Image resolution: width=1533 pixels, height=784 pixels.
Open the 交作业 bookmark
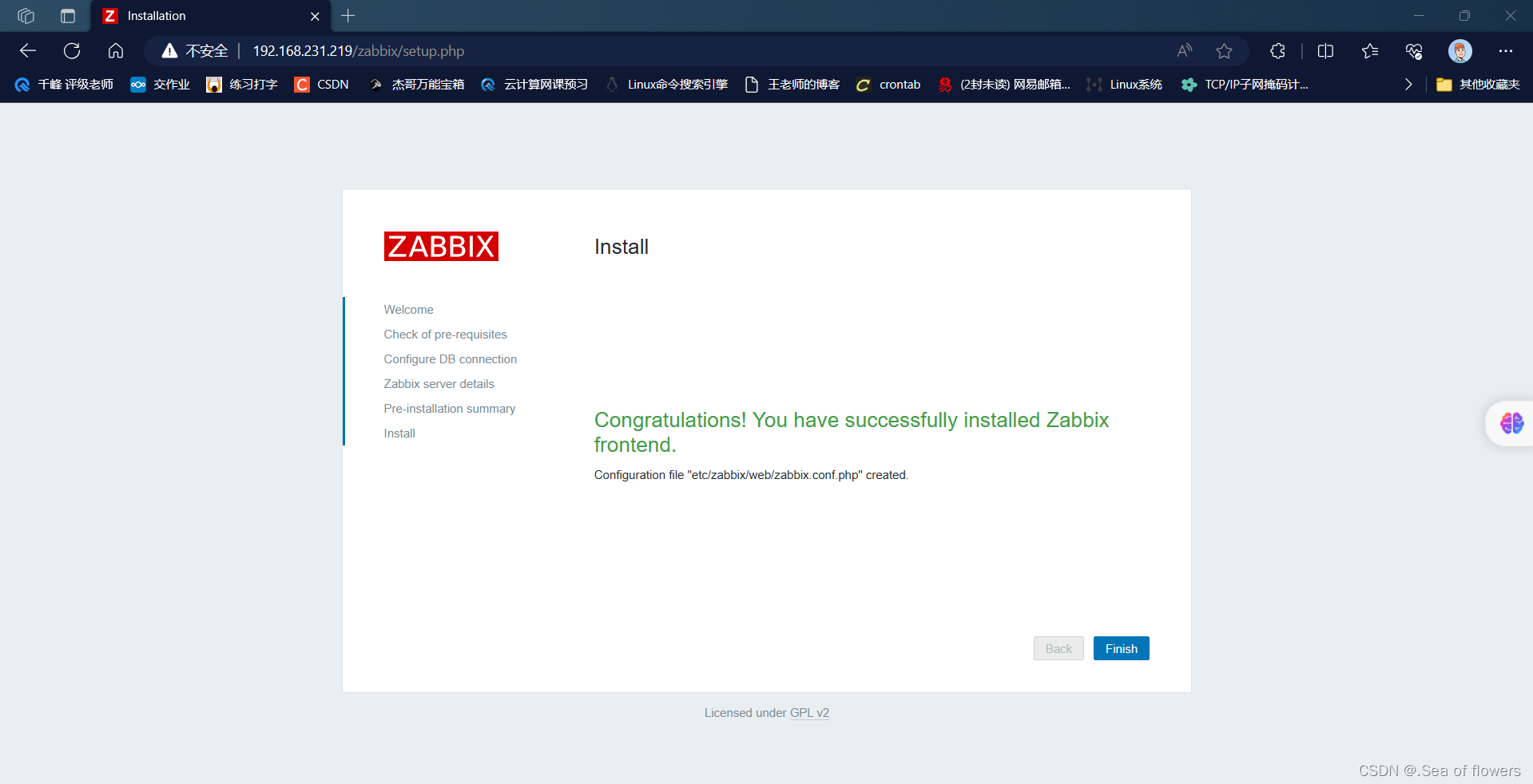pos(161,85)
